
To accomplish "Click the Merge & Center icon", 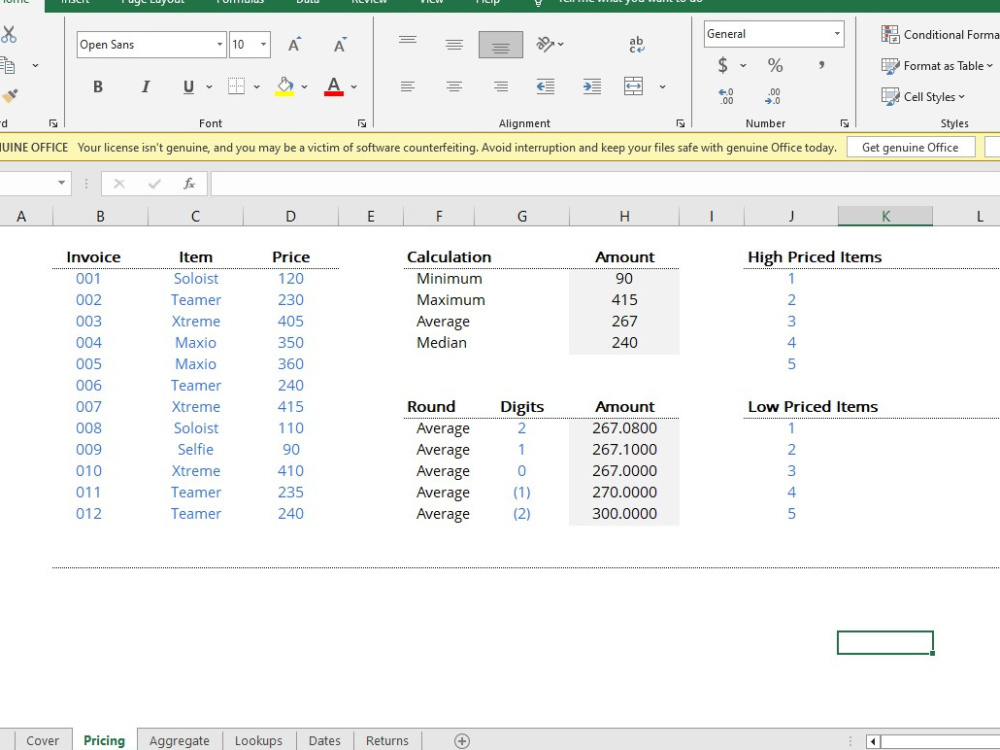I will [633, 86].
